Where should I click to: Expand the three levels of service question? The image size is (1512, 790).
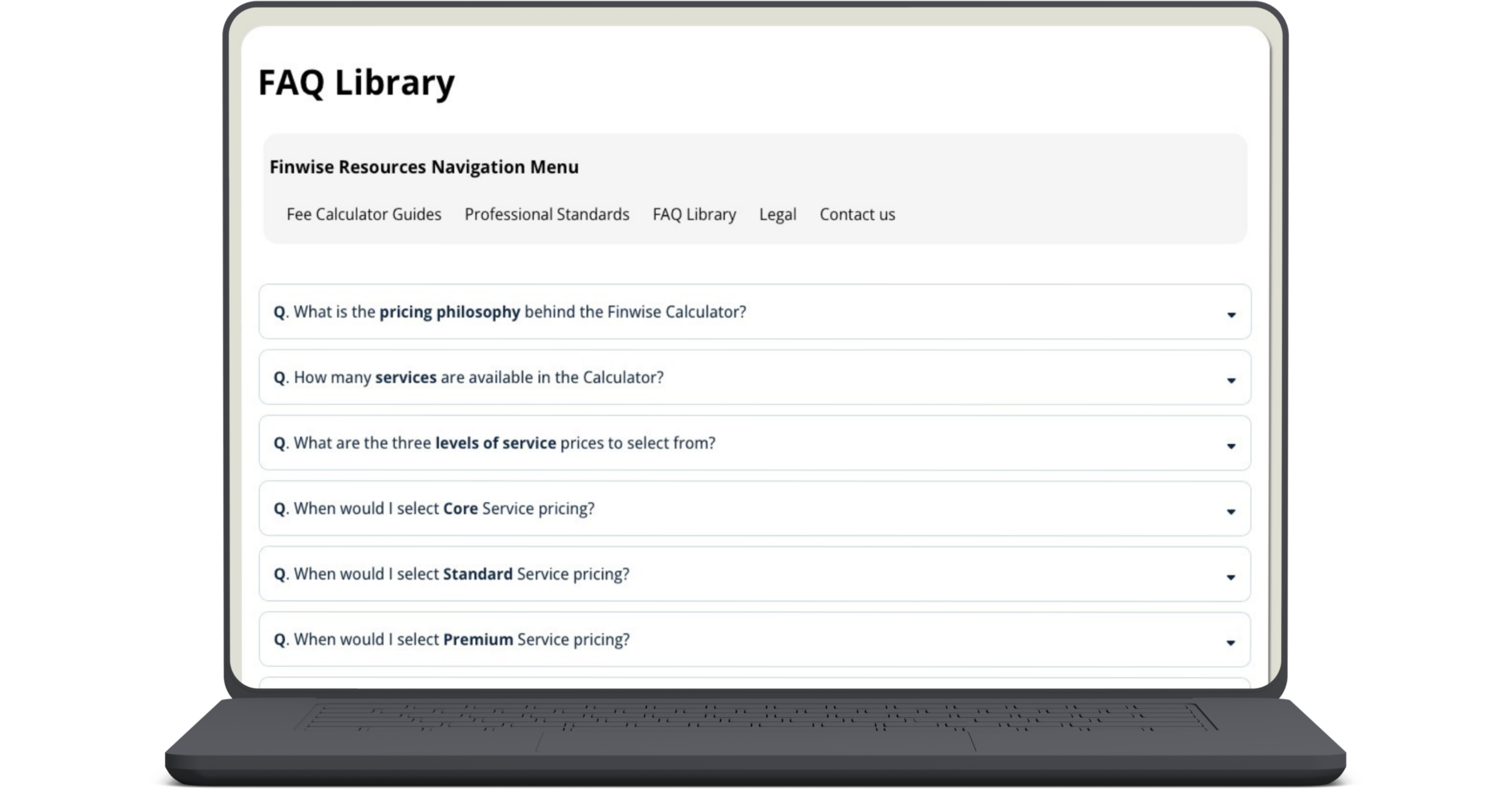pos(750,443)
